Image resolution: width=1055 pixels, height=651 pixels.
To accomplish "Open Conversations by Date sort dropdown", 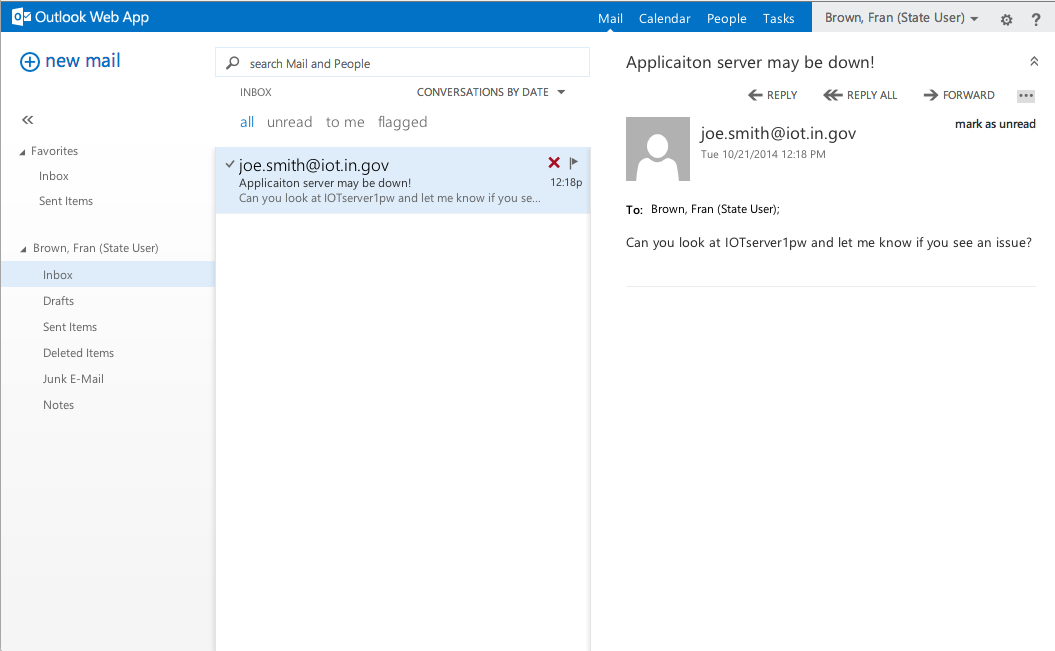I will point(491,92).
